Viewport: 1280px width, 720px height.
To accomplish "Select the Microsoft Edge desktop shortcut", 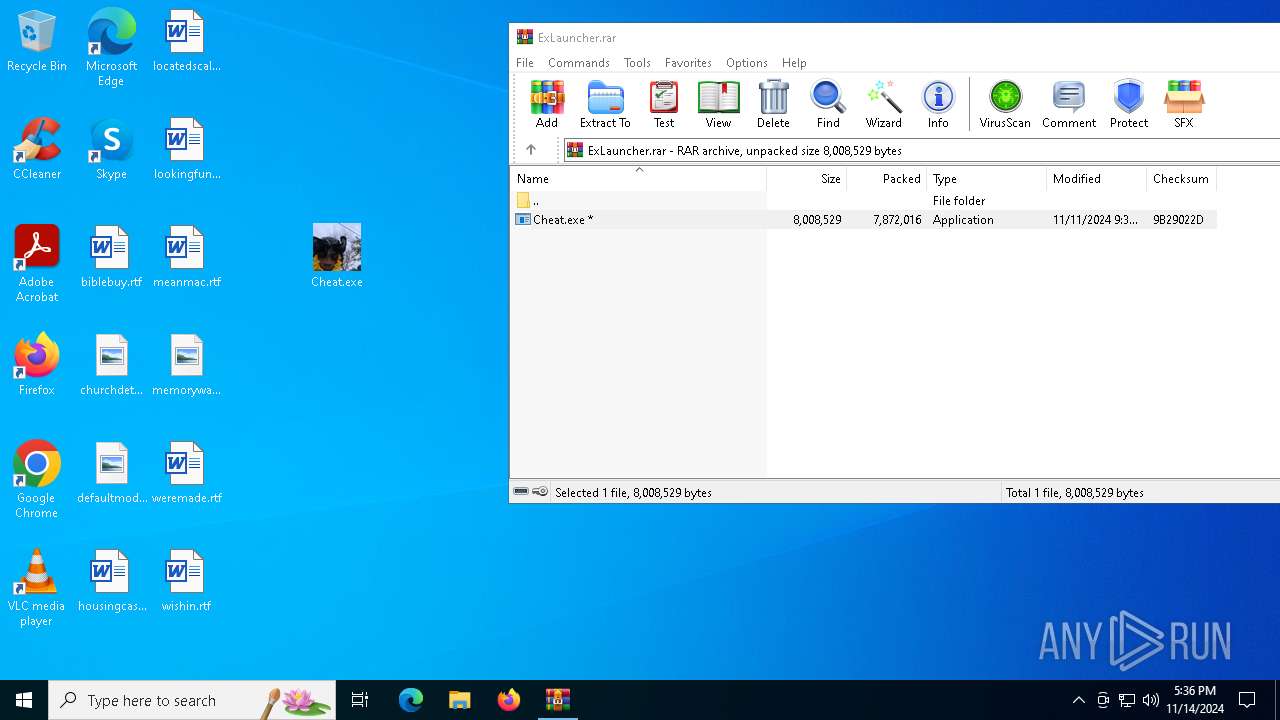I will (x=111, y=47).
